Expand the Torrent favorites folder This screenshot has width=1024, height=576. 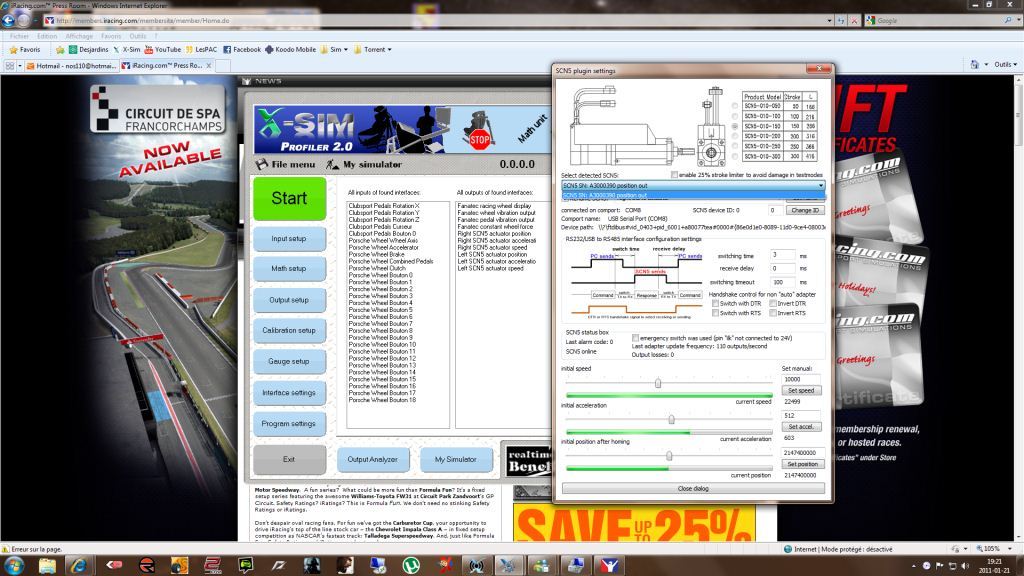(x=373, y=50)
